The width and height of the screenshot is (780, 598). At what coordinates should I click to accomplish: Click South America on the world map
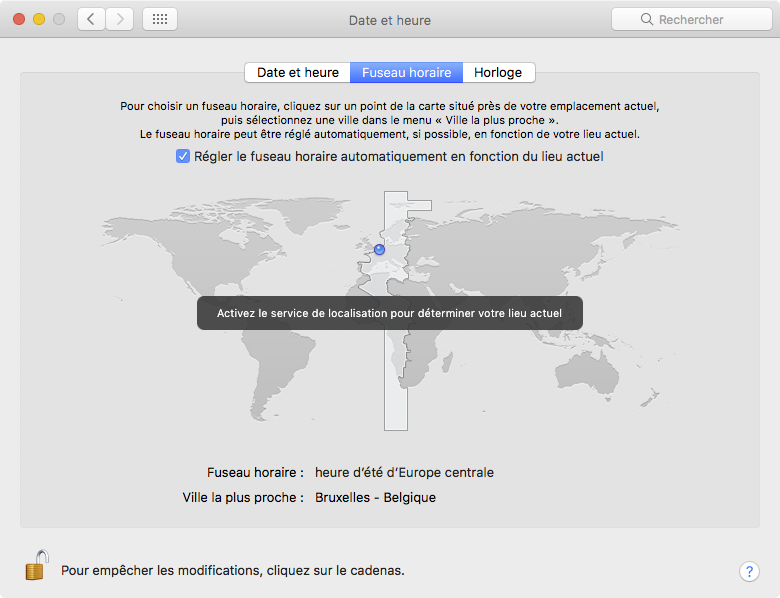point(279,368)
